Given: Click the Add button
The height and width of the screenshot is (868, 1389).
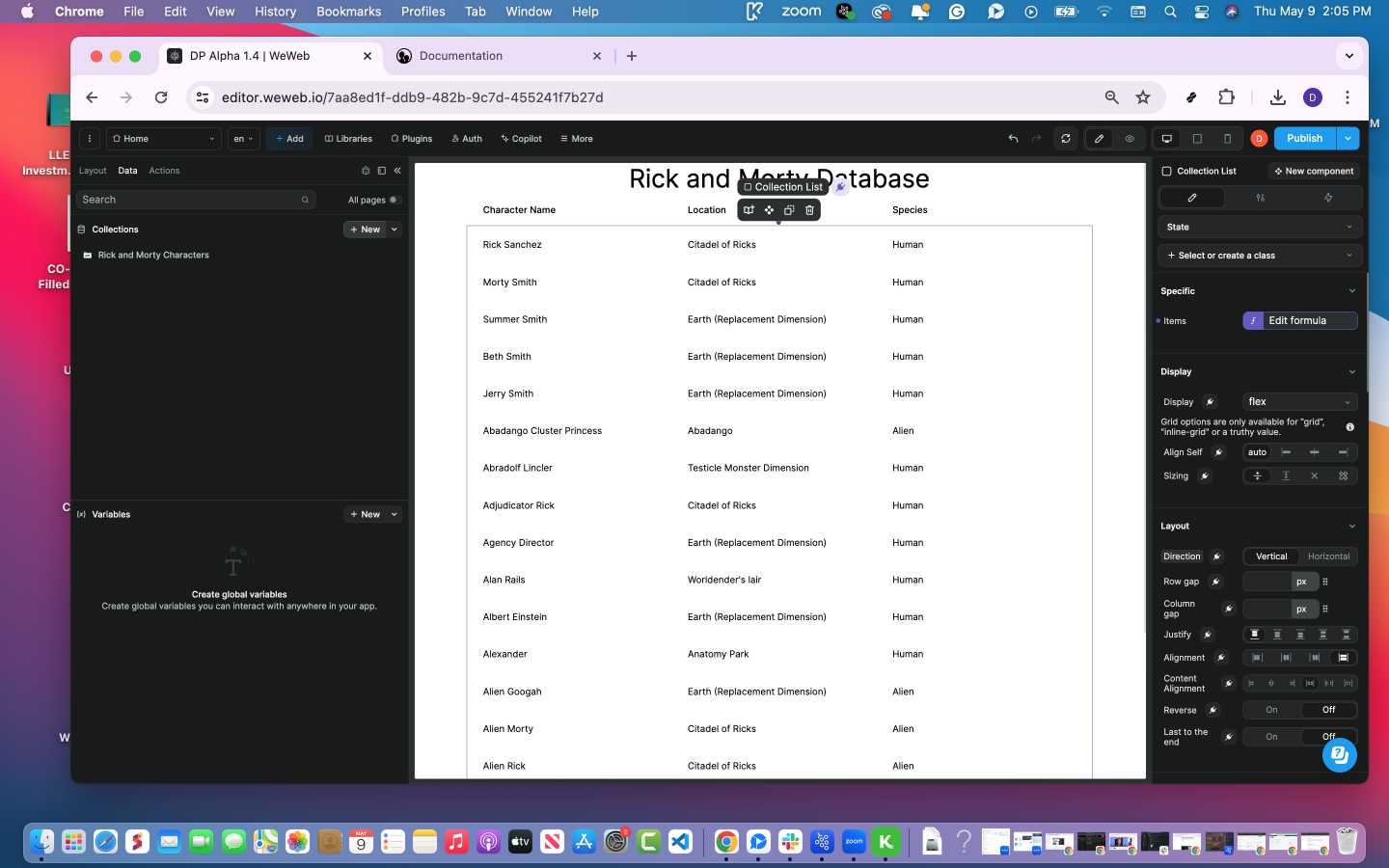Looking at the screenshot, I should pyautogui.click(x=289, y=139).
